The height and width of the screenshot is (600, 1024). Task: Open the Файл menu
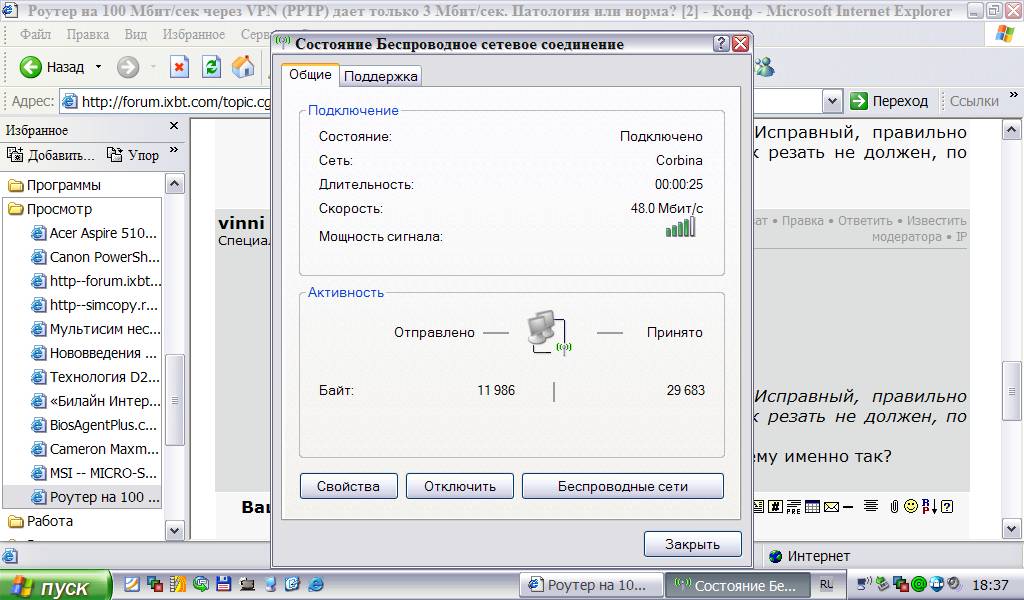coord(35,34)
